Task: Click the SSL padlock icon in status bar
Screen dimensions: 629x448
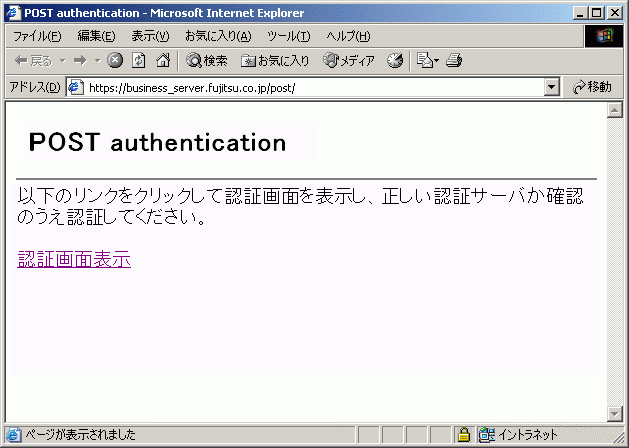Action: (x=464, y=435)
